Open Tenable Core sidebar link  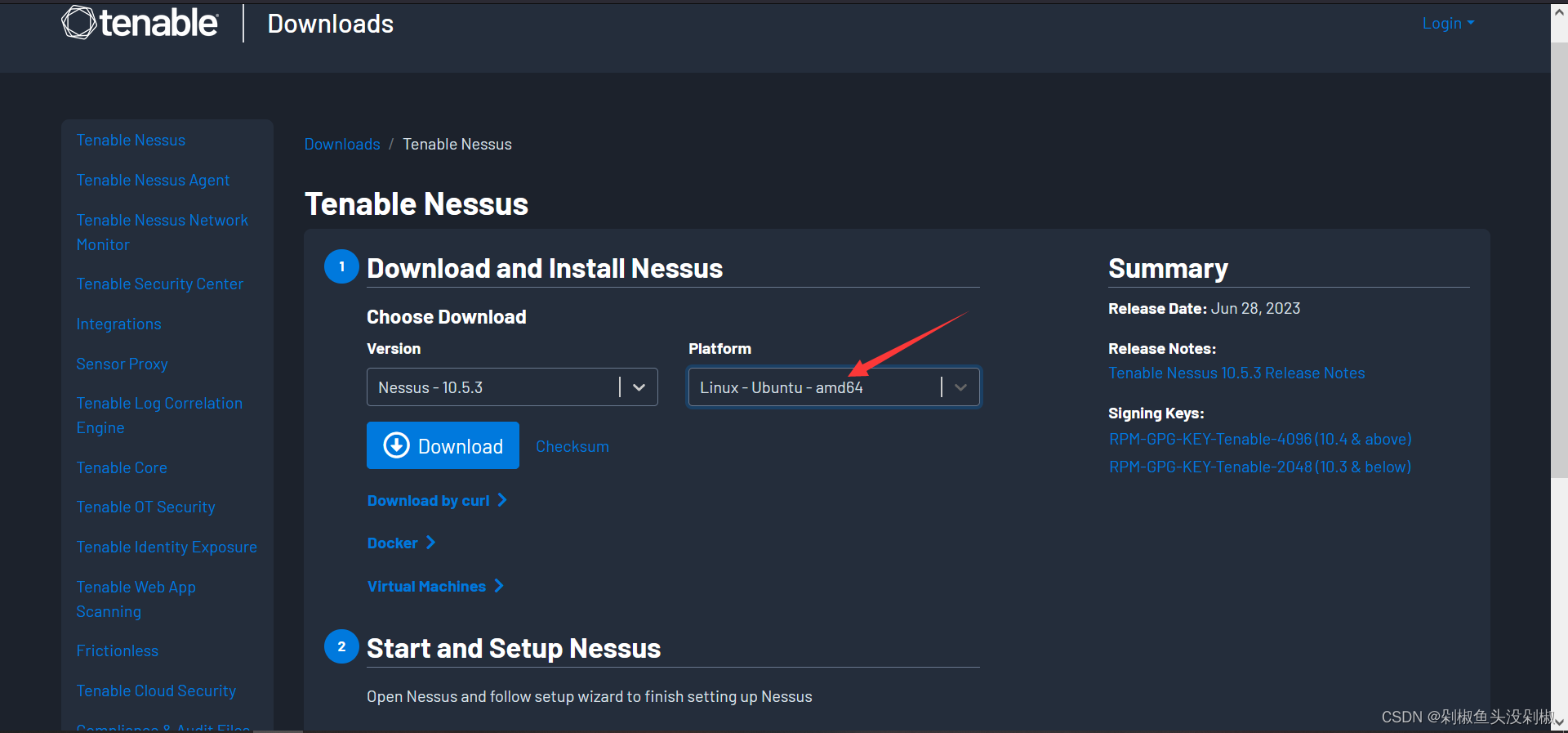coord(122,467)
